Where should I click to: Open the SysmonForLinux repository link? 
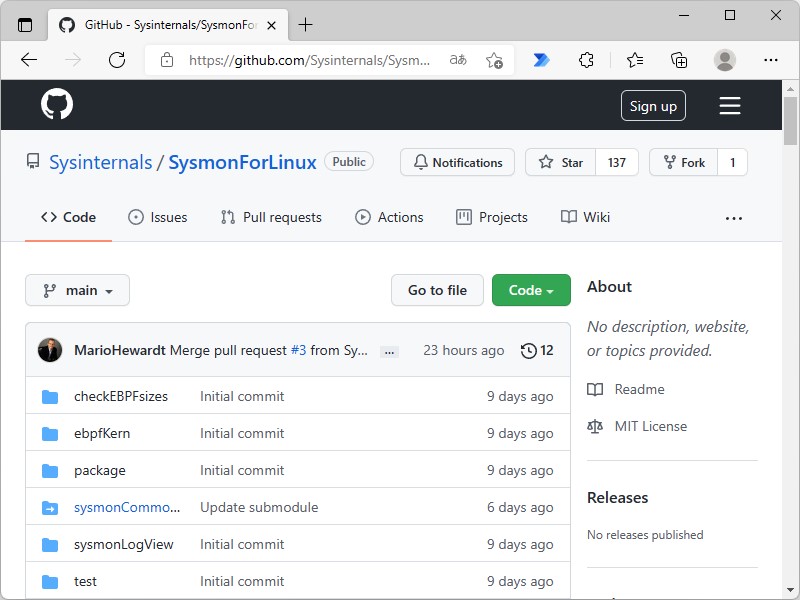(242, 162)
